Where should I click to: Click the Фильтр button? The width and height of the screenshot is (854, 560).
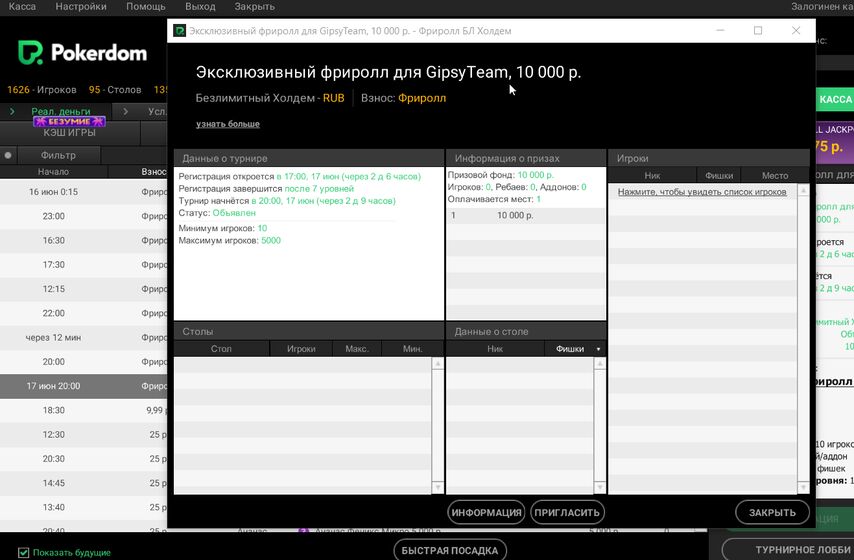tap(58, 155)
